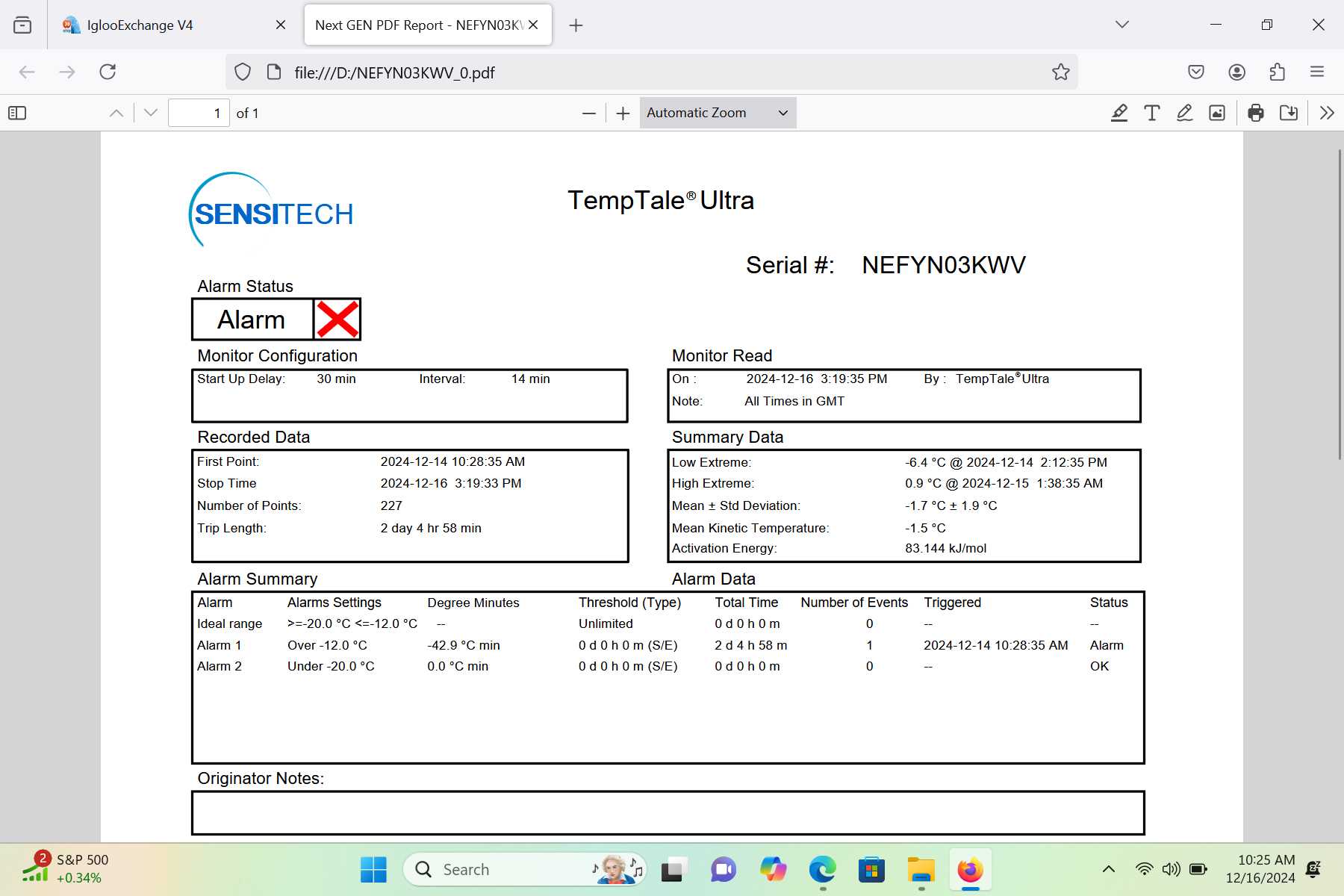Click the Activation Energy 83.144 kJ/mol value
1344x896 pixels.
[945, 548]
